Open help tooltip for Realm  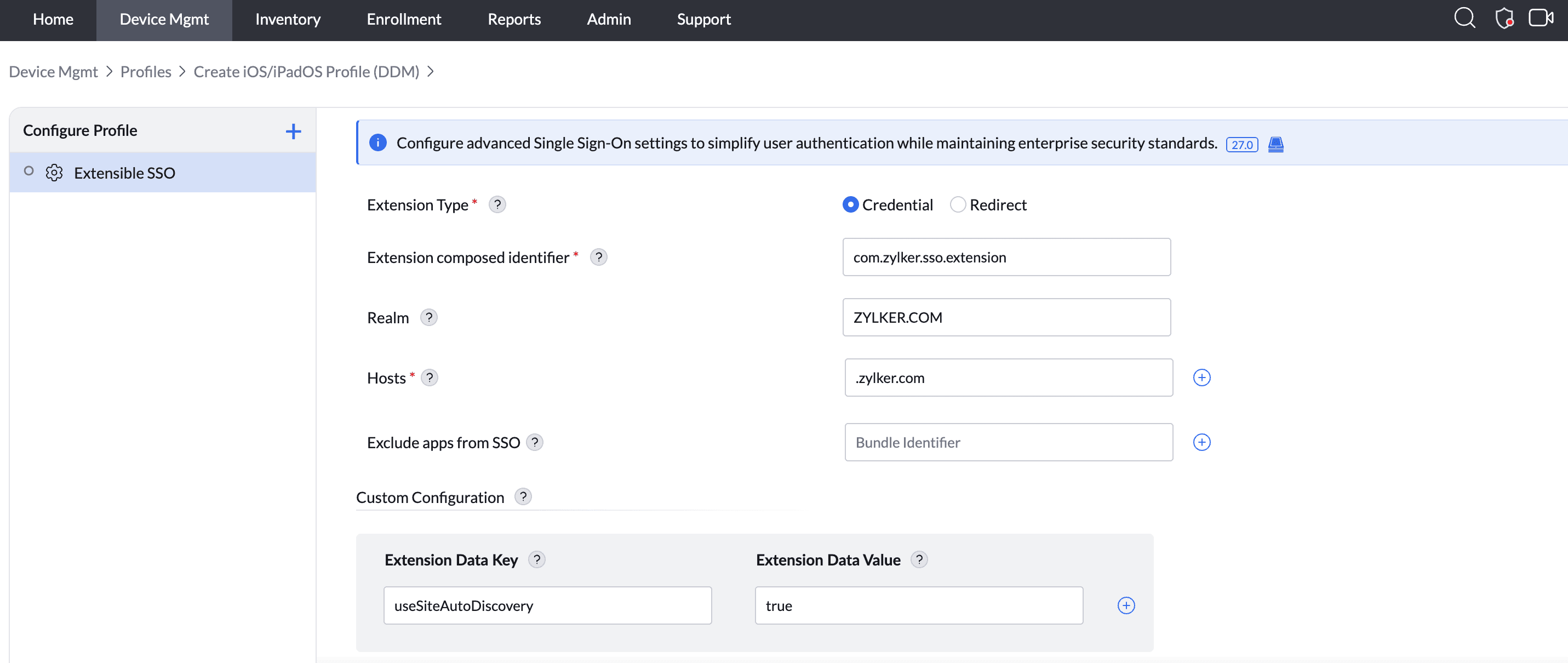pos(429,317)
